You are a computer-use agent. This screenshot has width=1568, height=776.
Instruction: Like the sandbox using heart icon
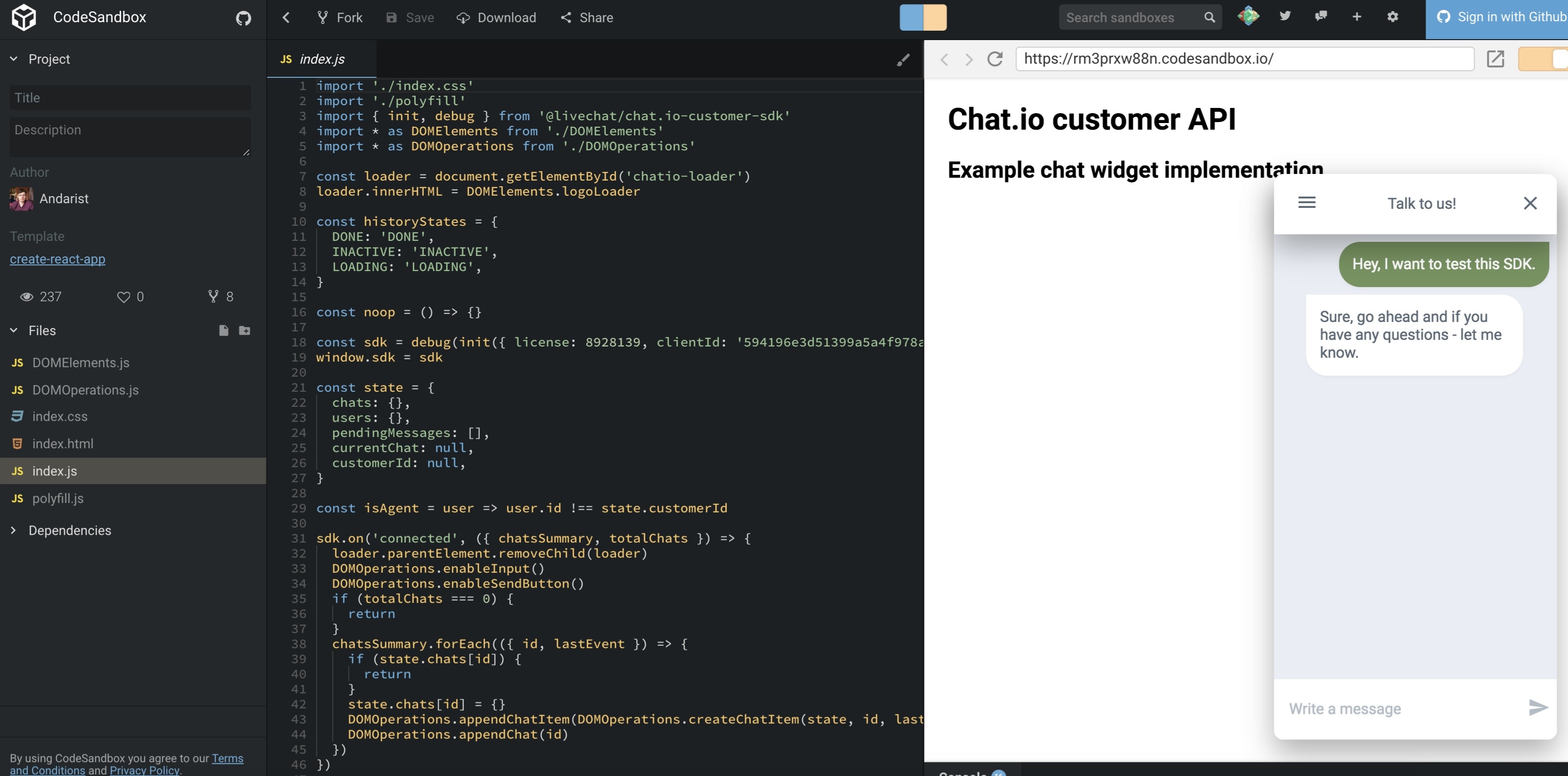point(124,297)
